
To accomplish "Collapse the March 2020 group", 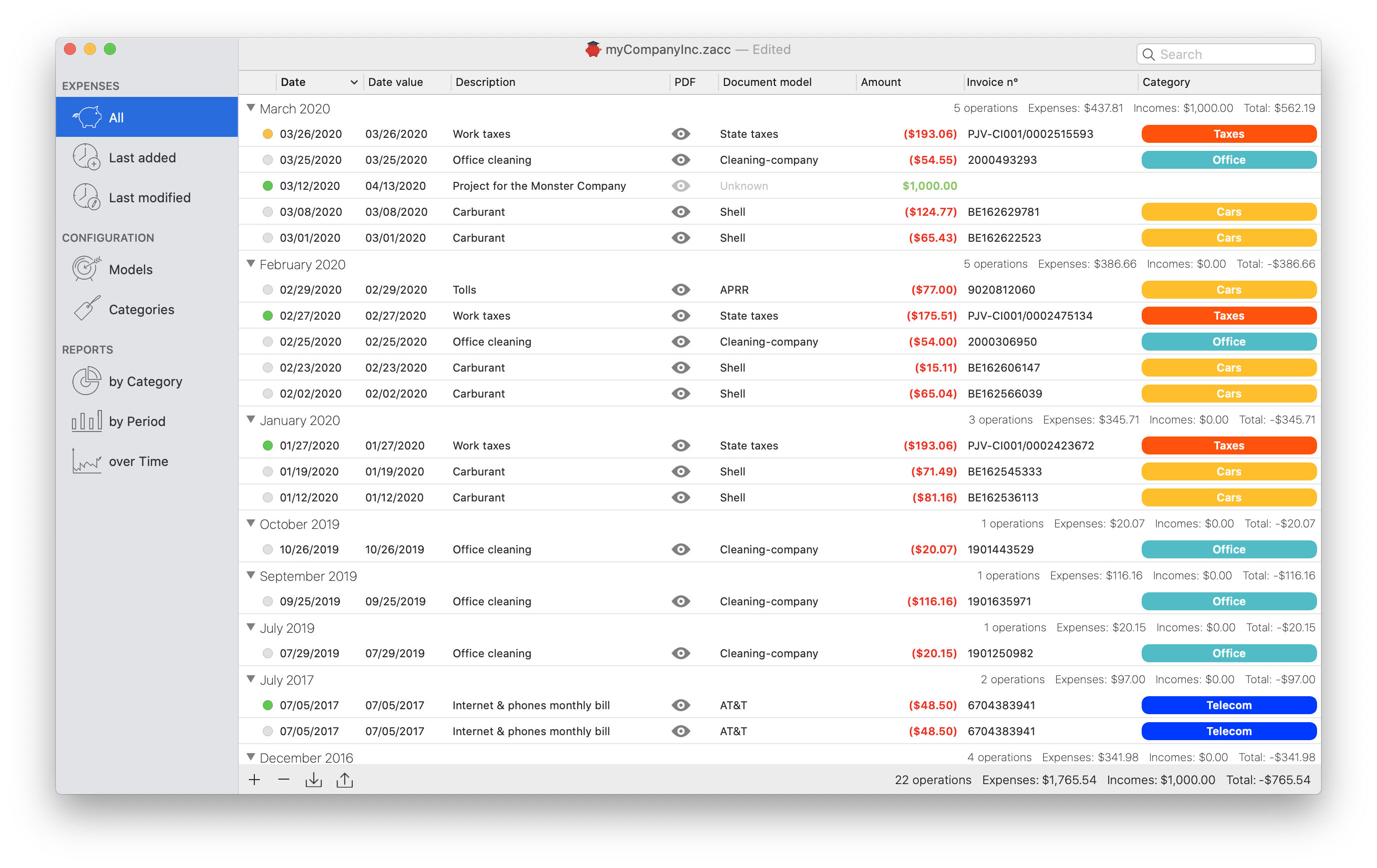I will click(250, 108).
